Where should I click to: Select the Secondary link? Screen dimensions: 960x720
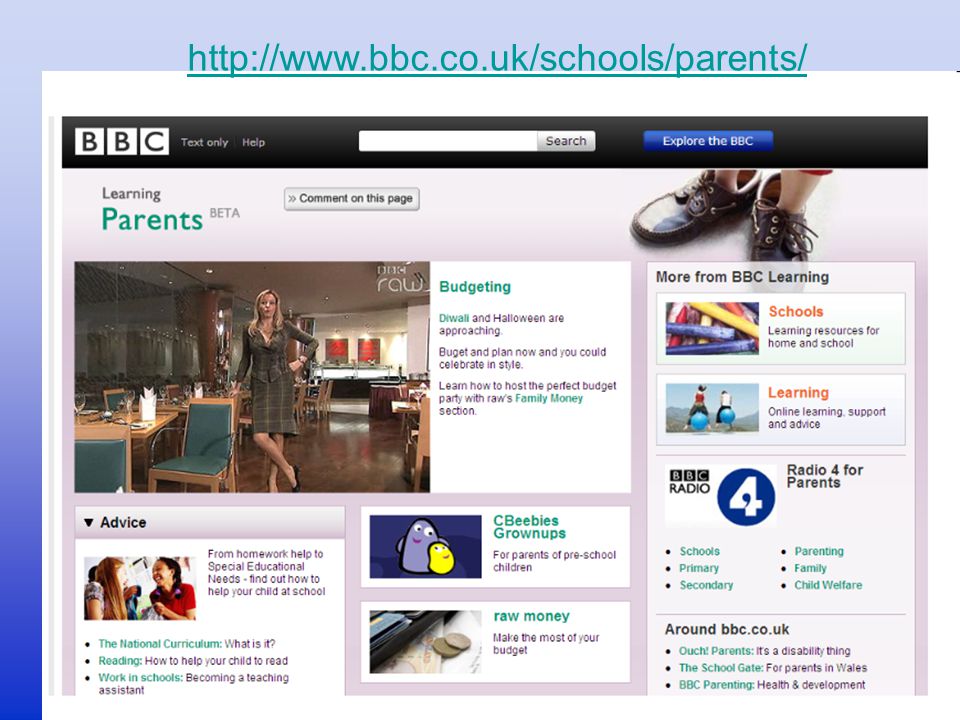pos(706,585)
